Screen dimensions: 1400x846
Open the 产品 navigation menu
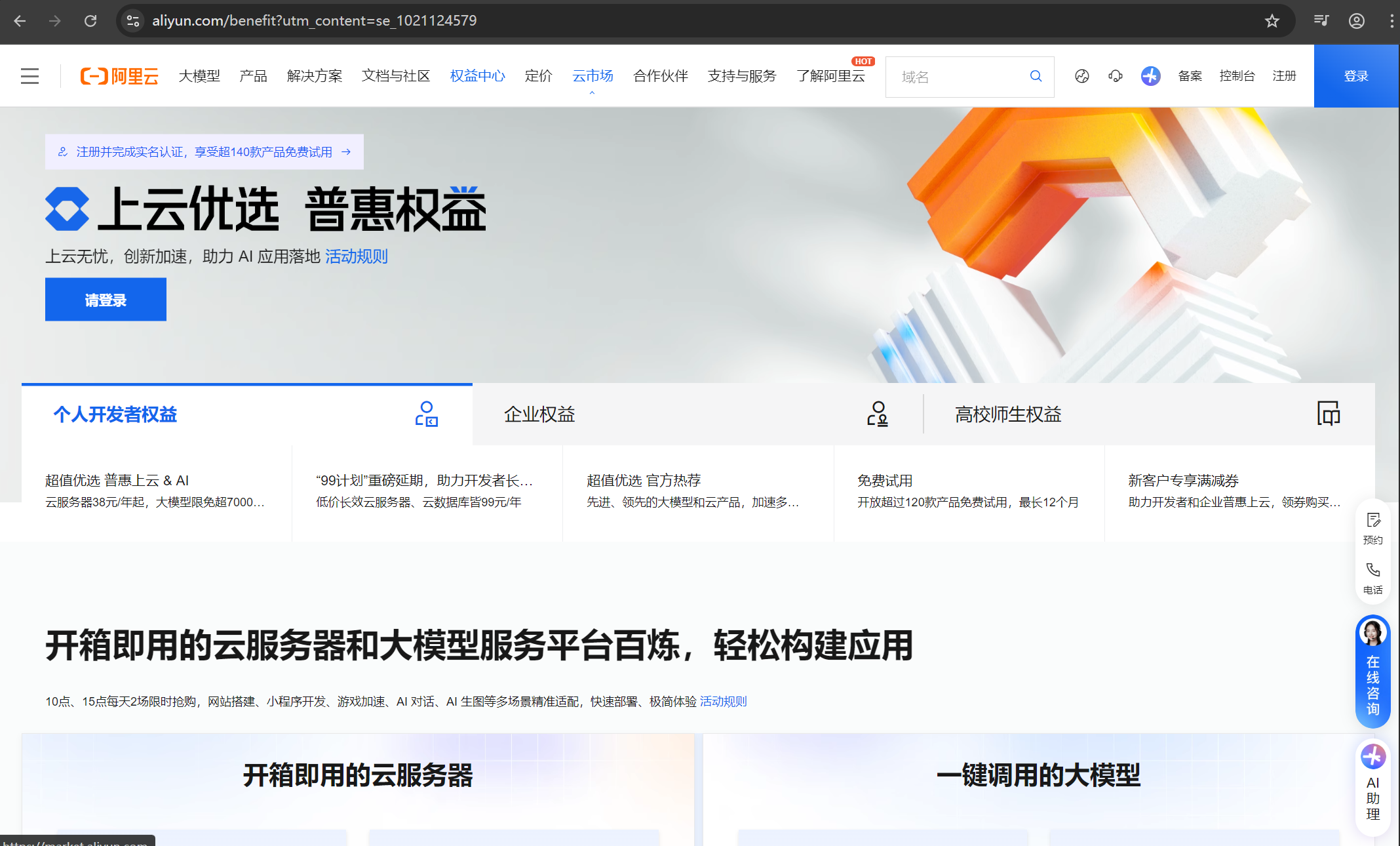(x=253, y=76)
